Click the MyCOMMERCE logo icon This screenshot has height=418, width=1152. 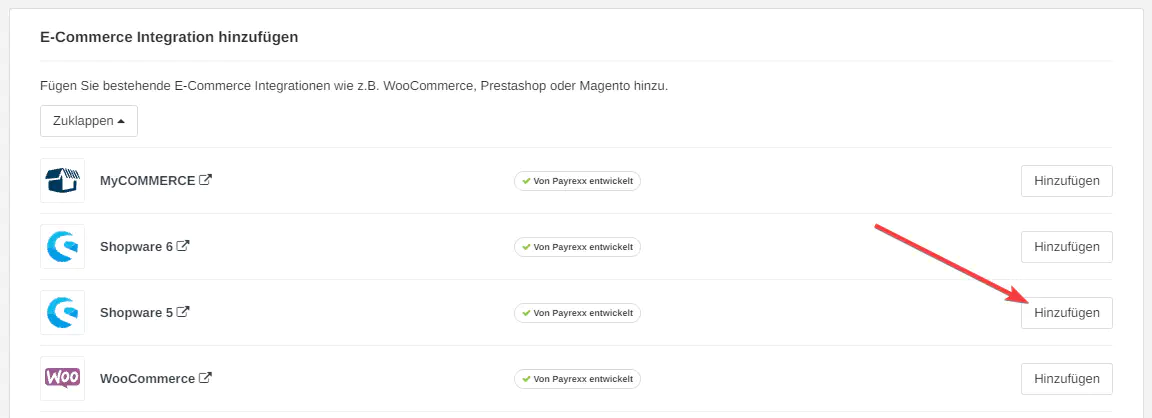pos(62,181)
